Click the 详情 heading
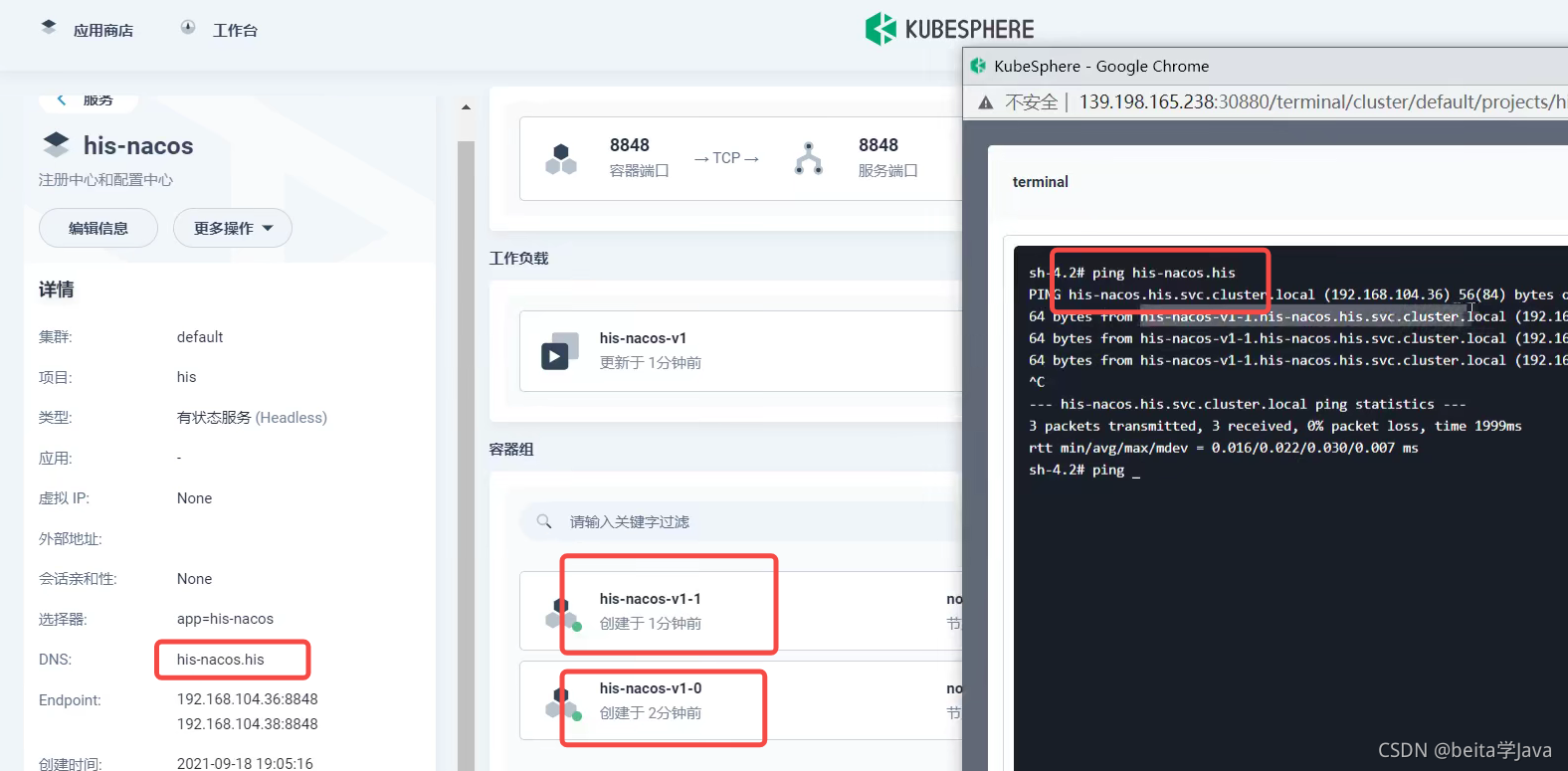Viewport: 1568px width, 771px height. (x=56, y=289)
